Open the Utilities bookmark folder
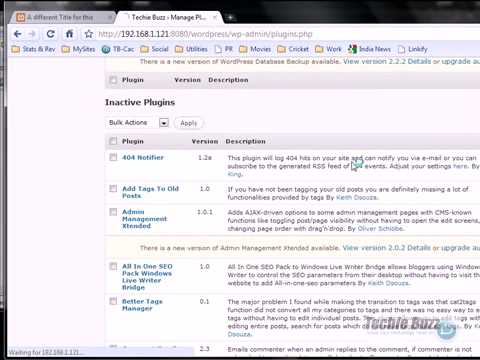The height and width of the screenshot is (360, 480). click(191, 49)
